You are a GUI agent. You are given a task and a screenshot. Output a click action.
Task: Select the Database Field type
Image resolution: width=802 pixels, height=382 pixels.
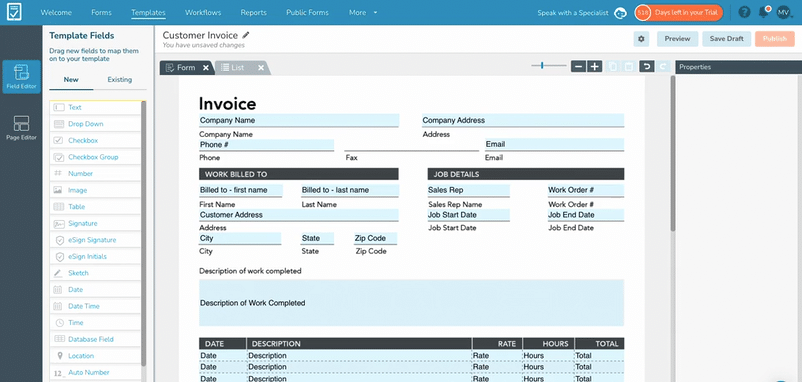click(95, 339)
